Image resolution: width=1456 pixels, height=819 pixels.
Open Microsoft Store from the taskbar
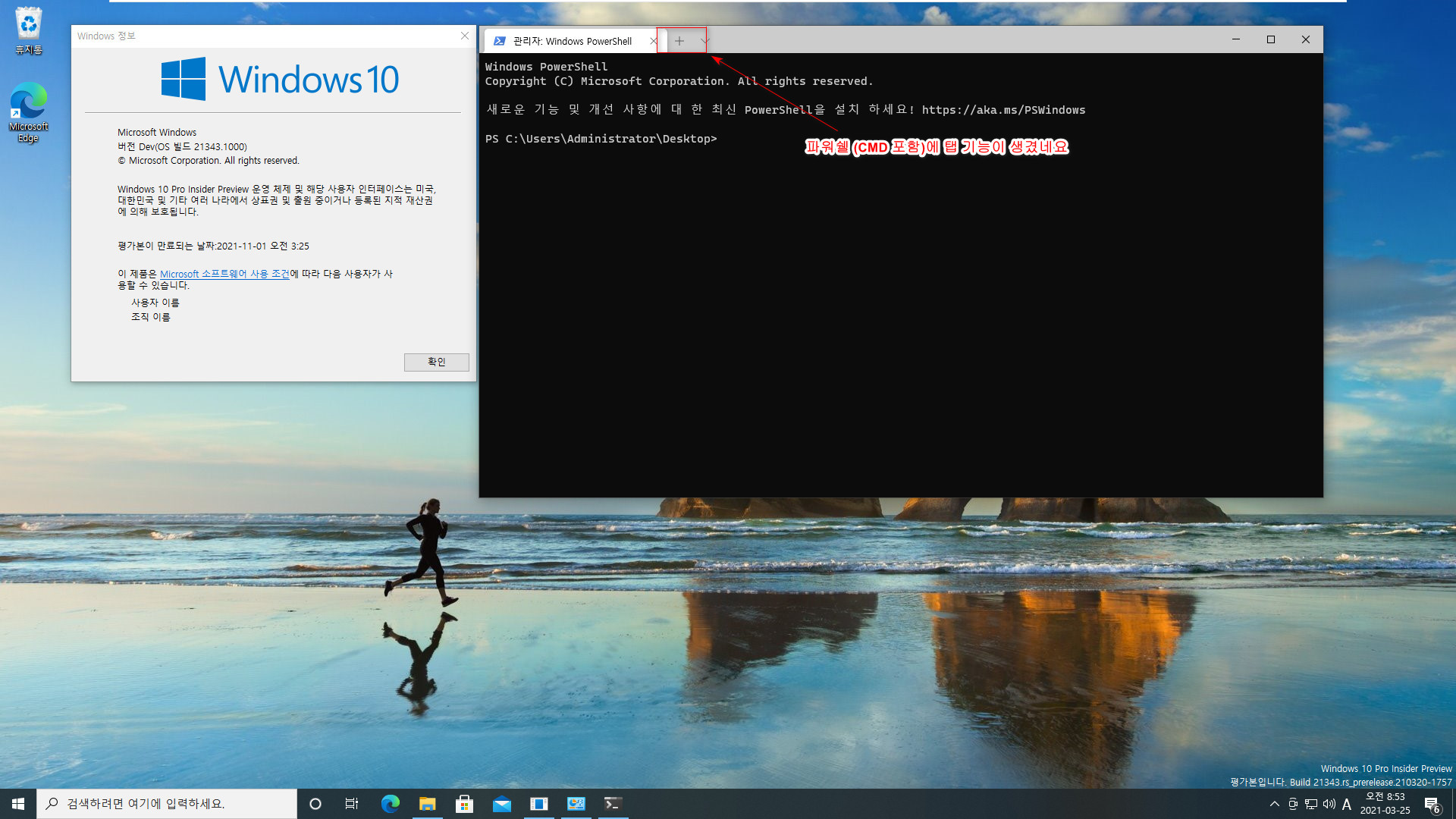(x=464, y=804)
